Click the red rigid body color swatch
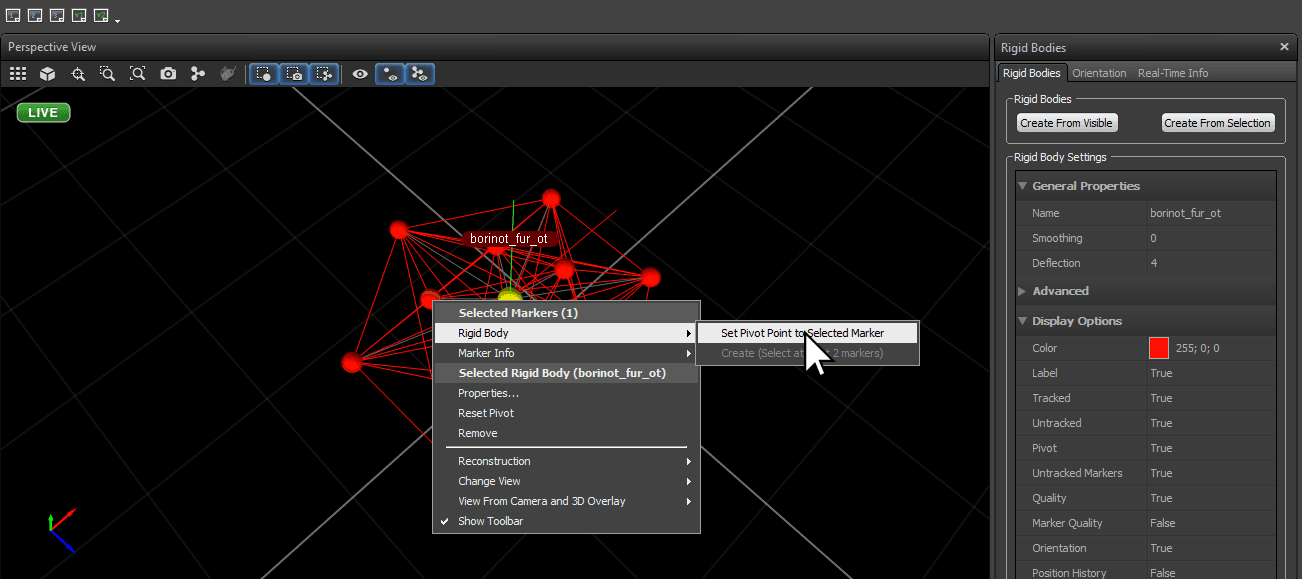 1159,348
